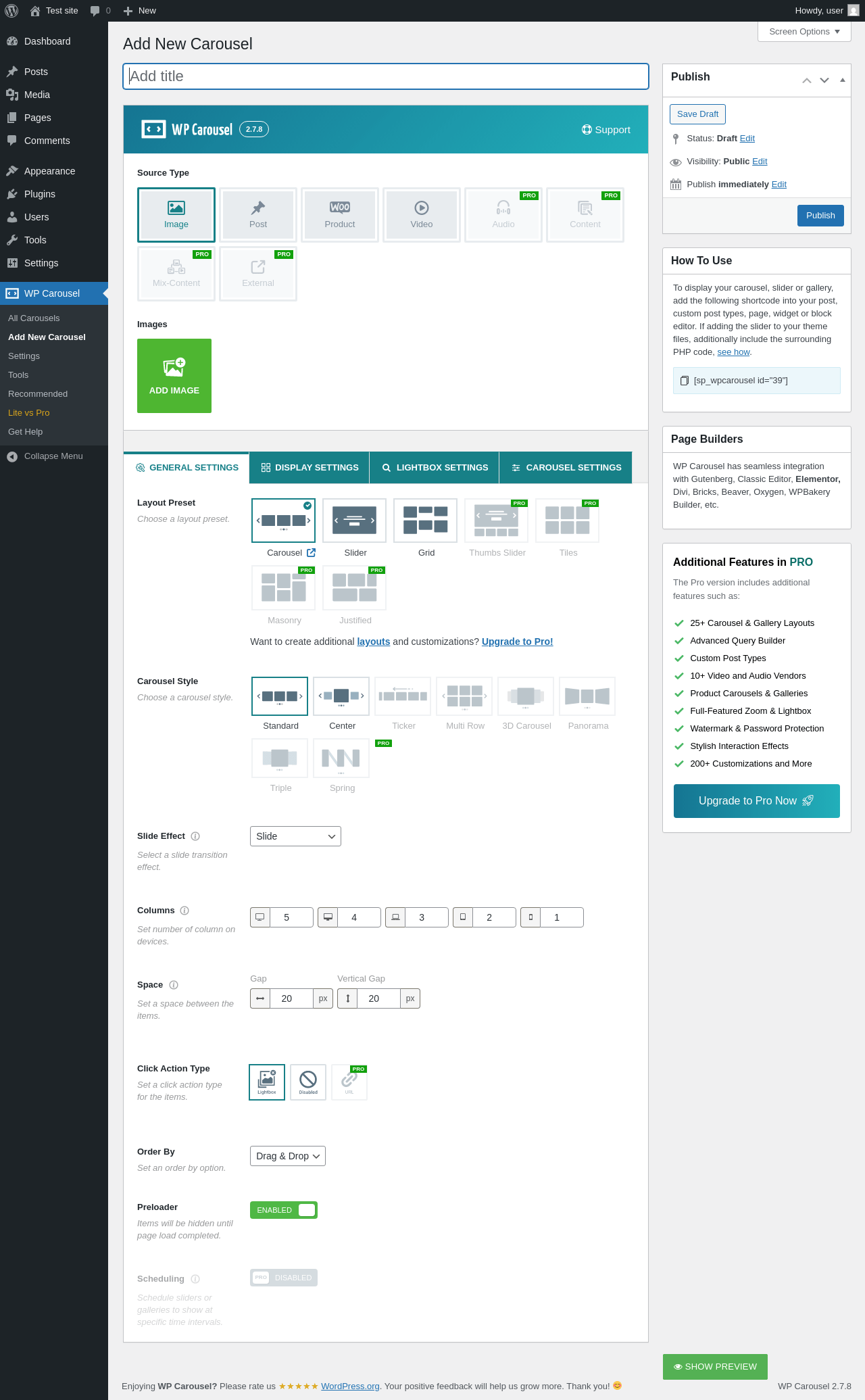
Task: Toggle the Scheduling PRO Disabled switch
Action: click(x=284, y=1278)
